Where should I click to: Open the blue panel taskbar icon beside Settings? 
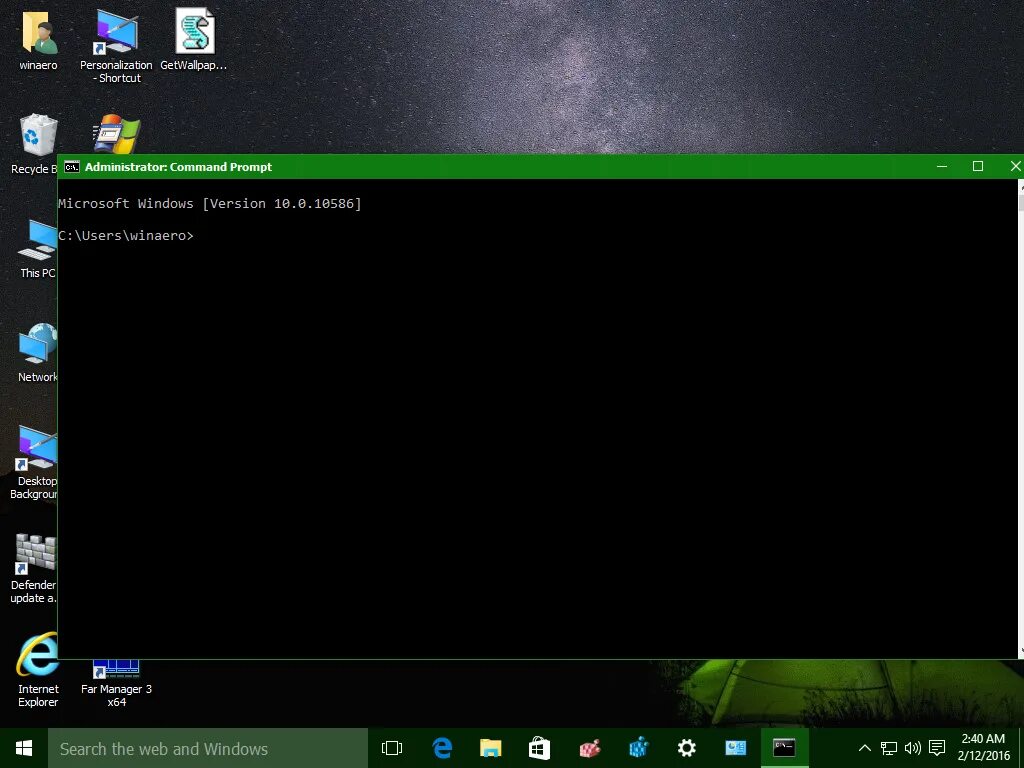[x=735, y=748]
